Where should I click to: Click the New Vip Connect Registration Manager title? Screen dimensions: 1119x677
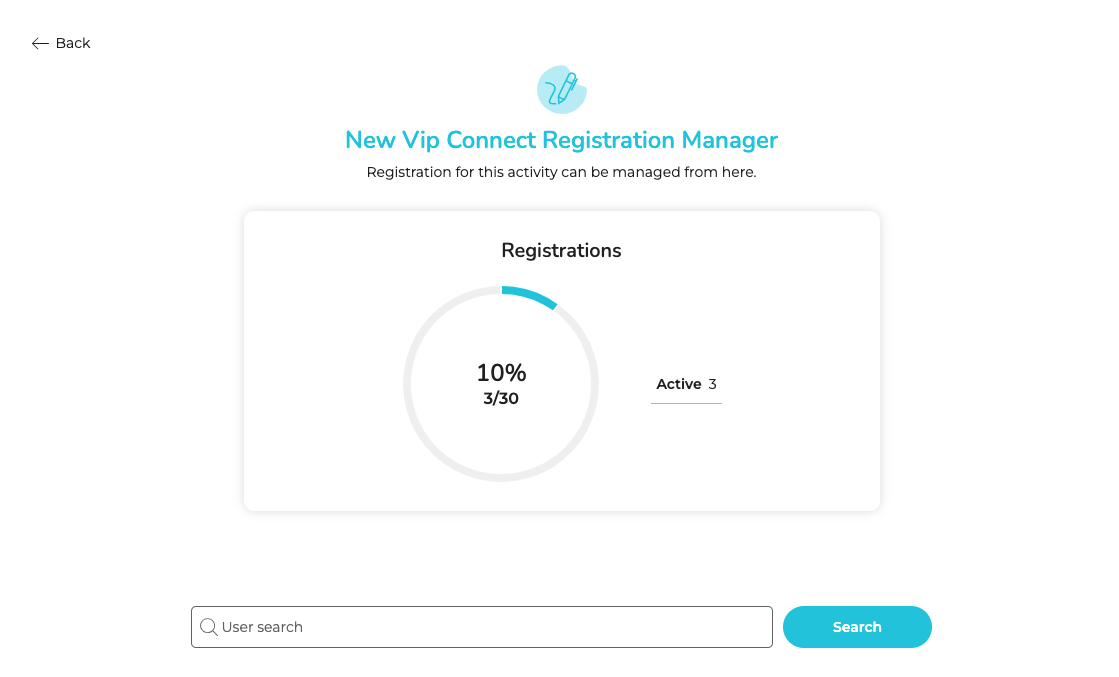(561, 140)
